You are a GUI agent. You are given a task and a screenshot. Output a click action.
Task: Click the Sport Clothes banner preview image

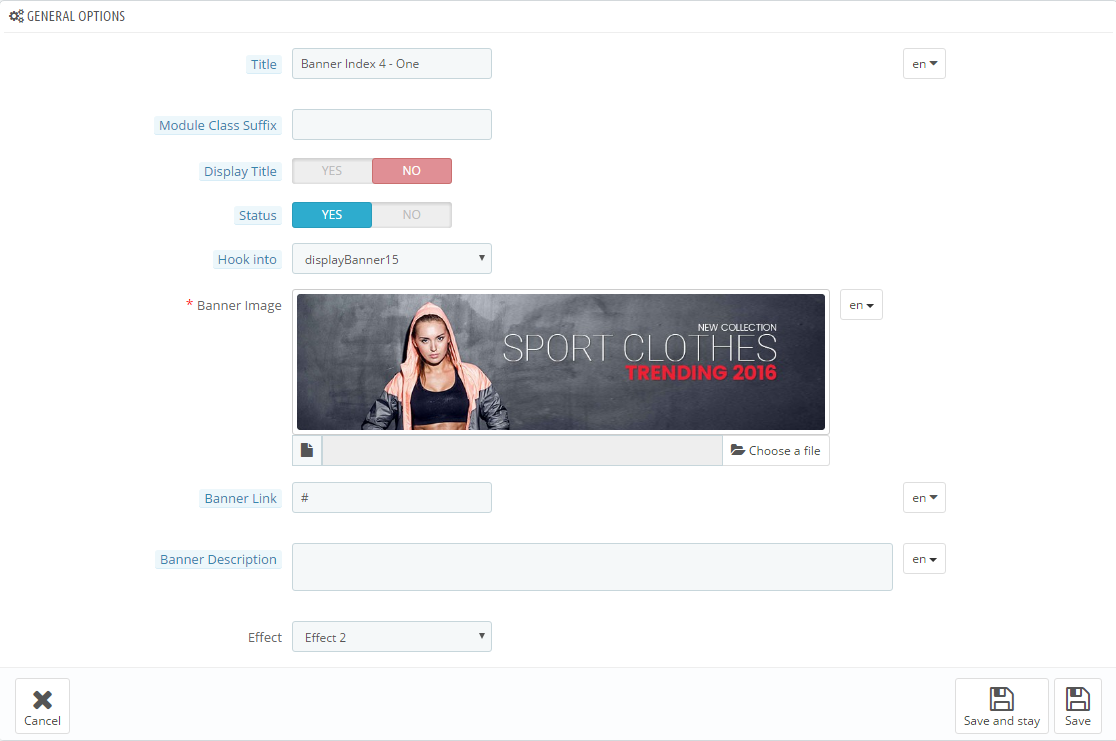pos(561,362)
